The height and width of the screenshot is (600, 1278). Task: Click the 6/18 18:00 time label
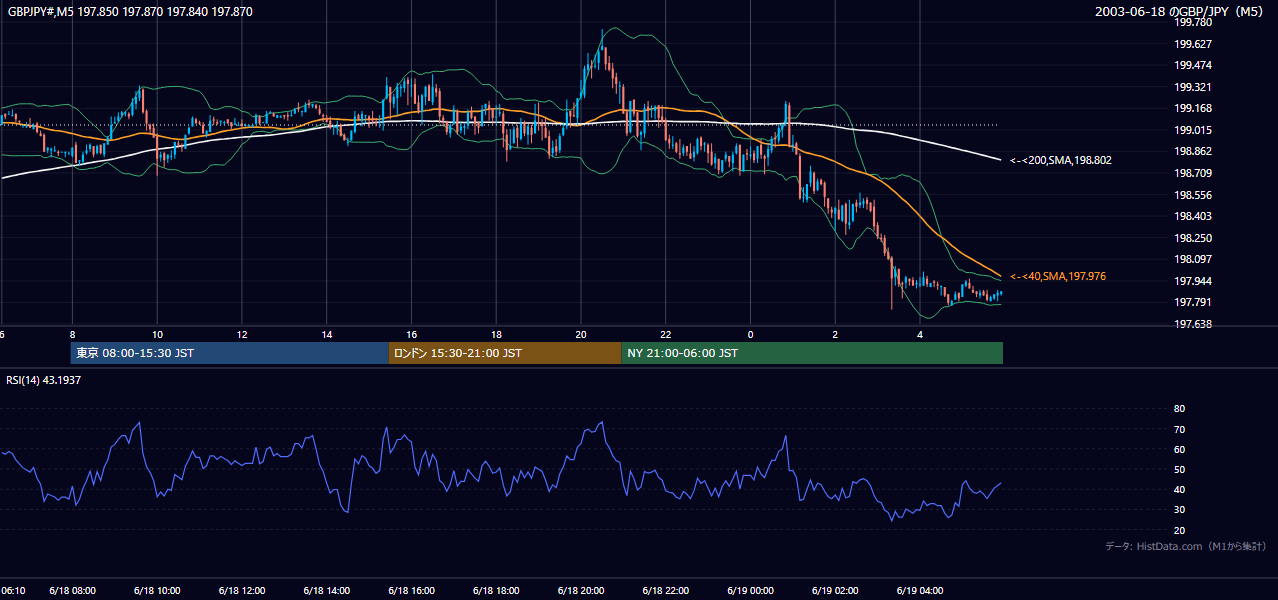pos(497,591)
